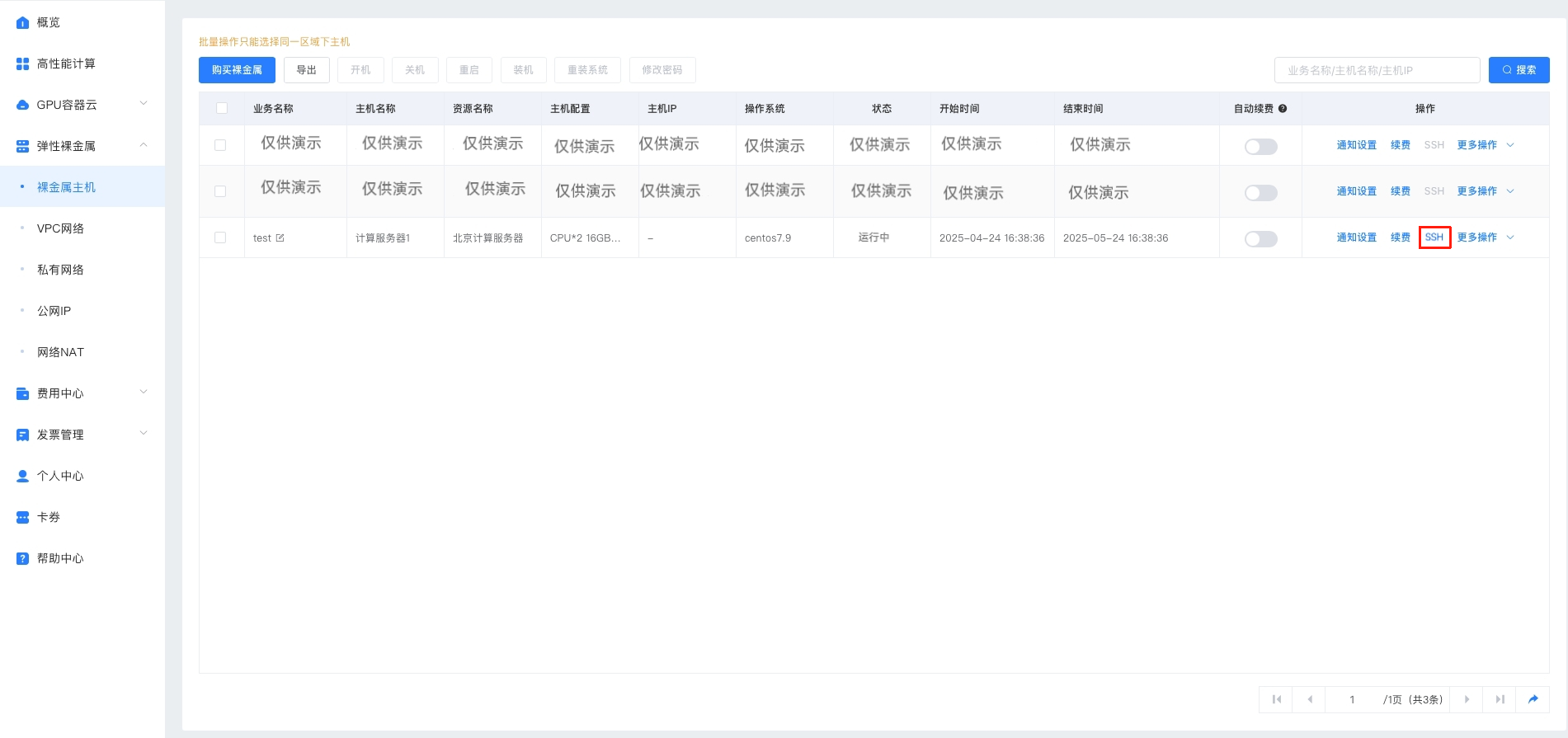Click the share arrow icon in pagination
The height and width of the screenshot is (738, 1568).
pyautogui.click(x=1533, y=699)
